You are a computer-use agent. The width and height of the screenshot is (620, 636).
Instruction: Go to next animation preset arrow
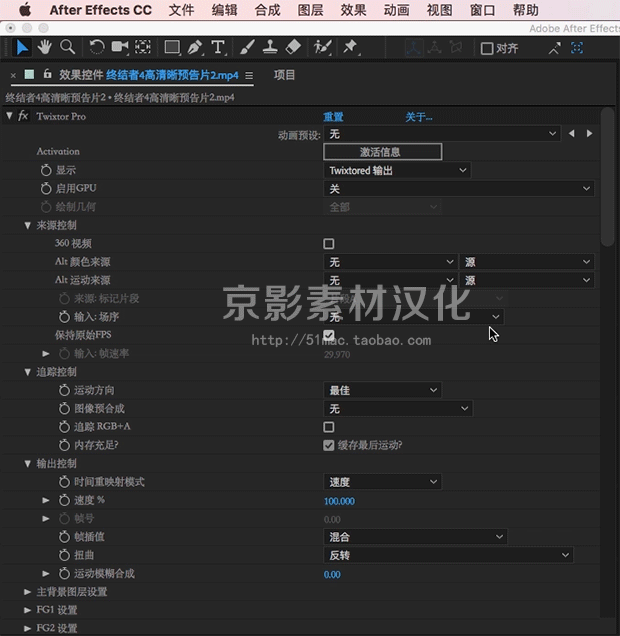(589, 133)
